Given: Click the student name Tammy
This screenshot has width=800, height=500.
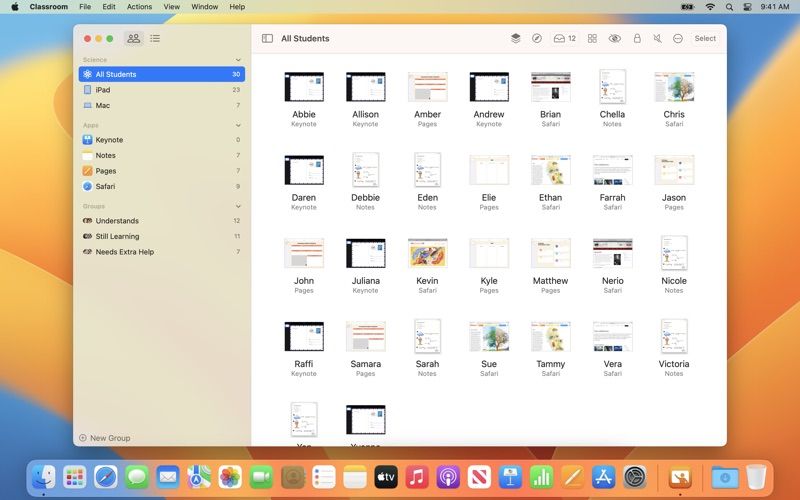Looking at the screenshot, I should pyautogui.click(x=551, y=364).
